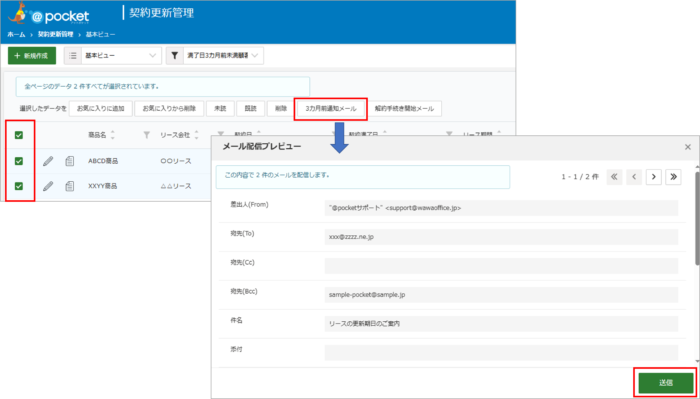The height and width of the screenshot is (399, 700).
Task: Click the sort arrows on 商品名 column
Action: pyautogui.click(x=112, y=135)
